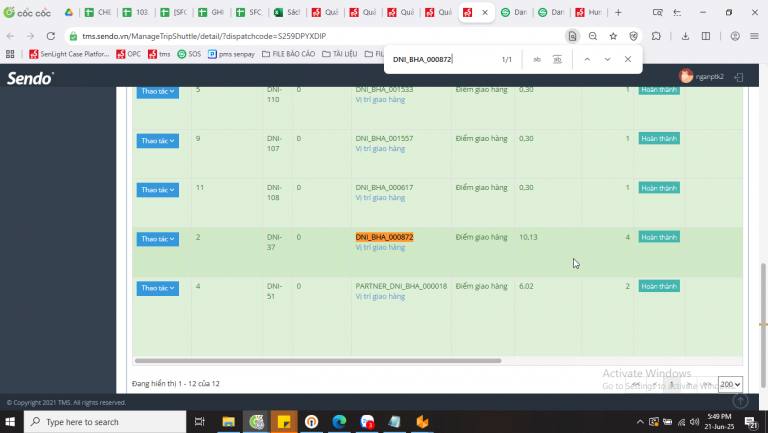The width and height of the screenshot is (768, 433).
Task: Open the OPC bookmark
Action: 128,54
